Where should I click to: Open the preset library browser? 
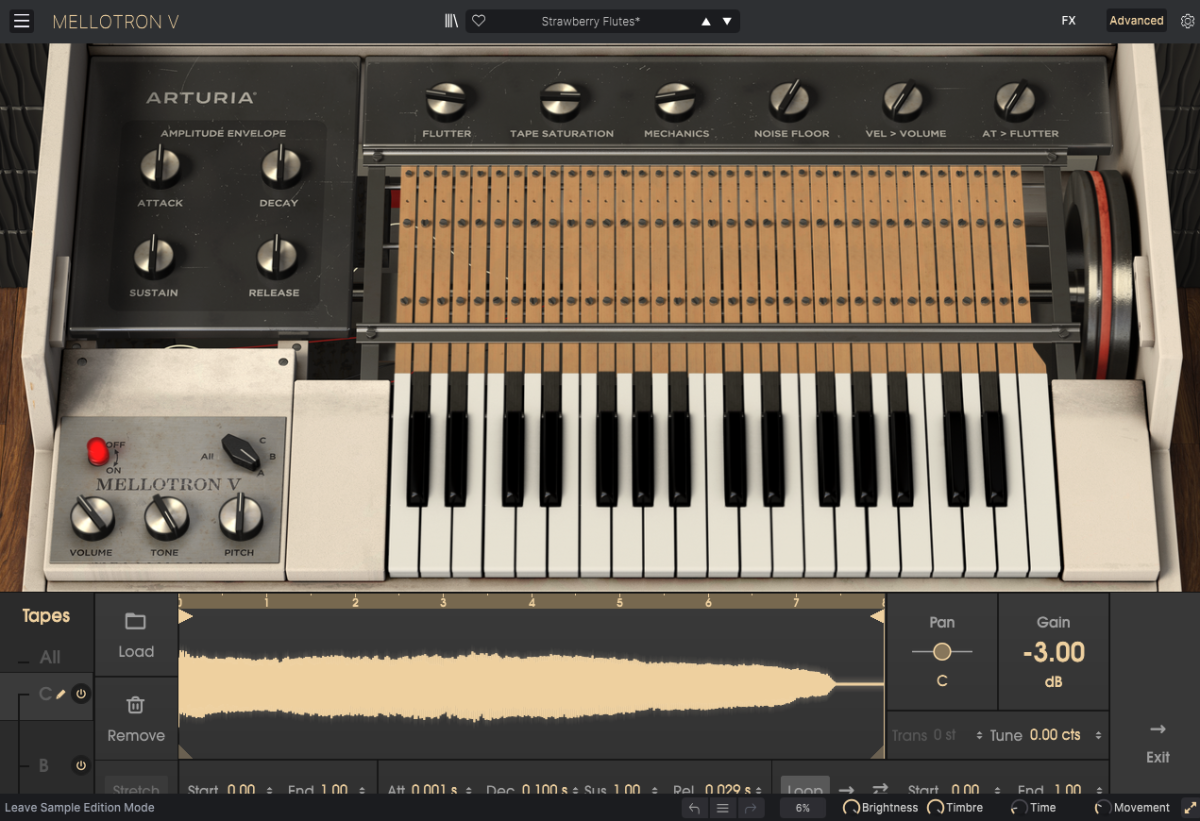click(x=451, y=21)
